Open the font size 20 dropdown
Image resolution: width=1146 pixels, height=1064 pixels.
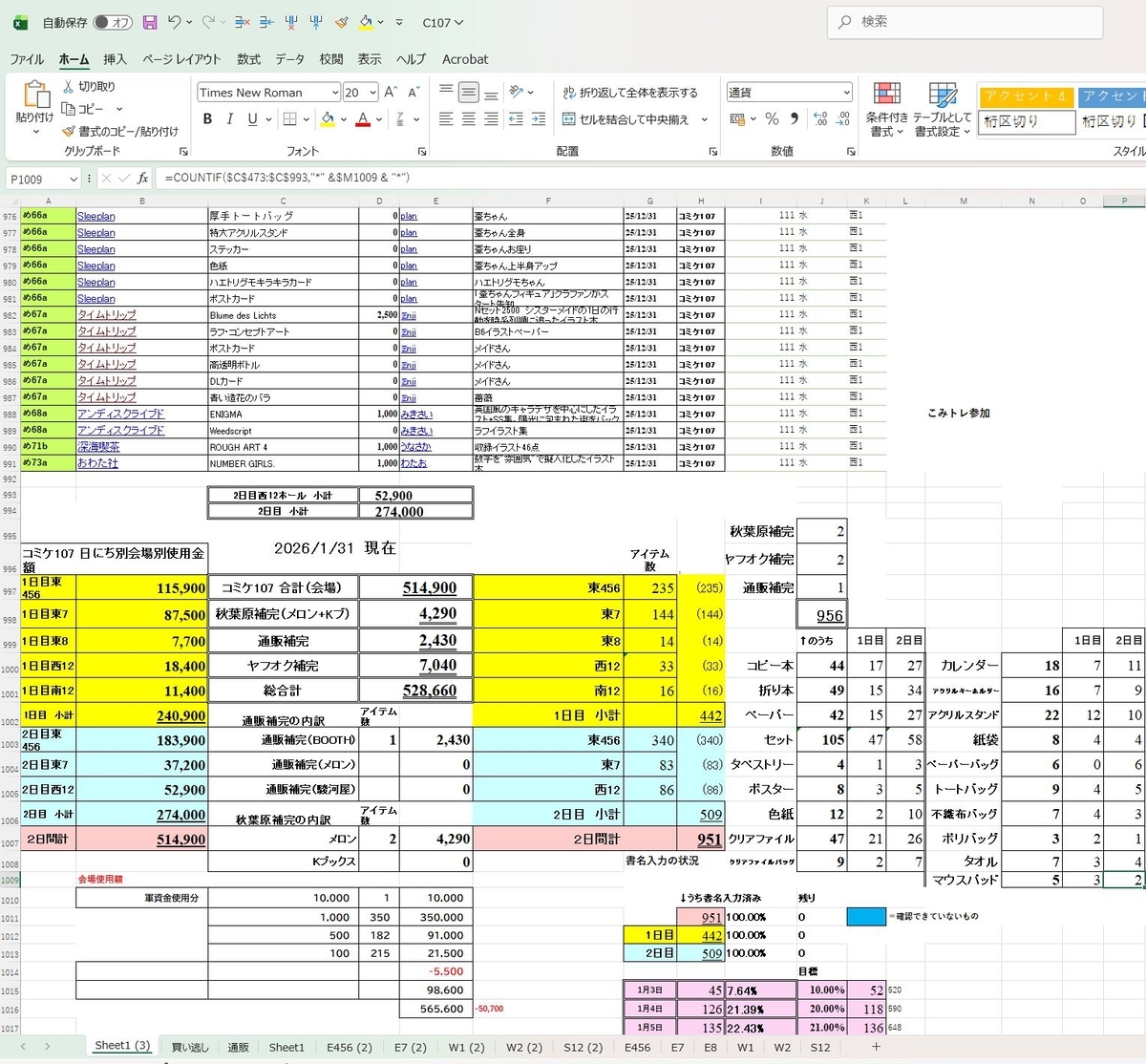(373, 93)
